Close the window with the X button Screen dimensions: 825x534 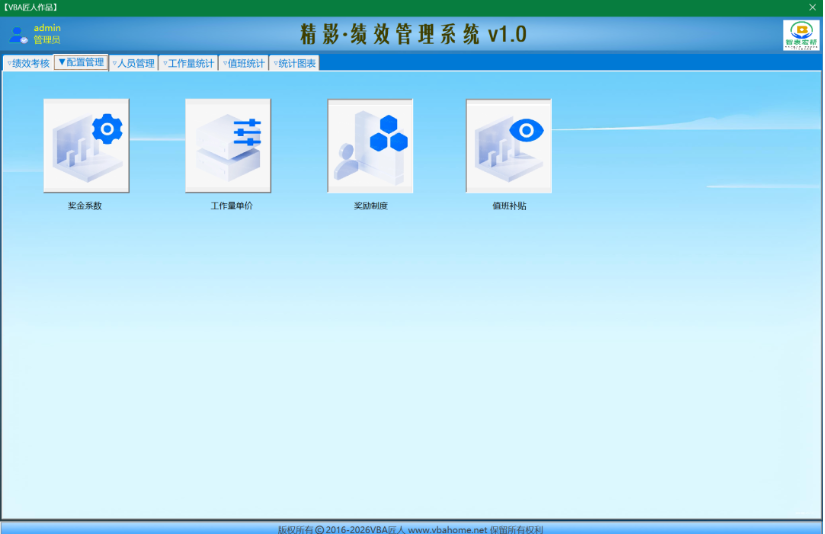coord(812,7)
